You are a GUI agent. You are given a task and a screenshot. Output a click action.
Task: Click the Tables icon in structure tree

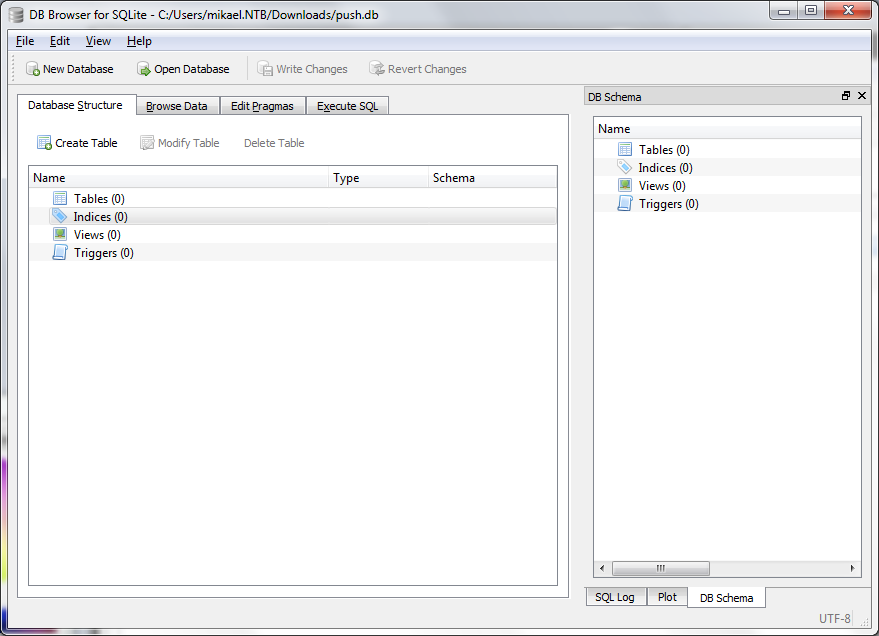60,198
